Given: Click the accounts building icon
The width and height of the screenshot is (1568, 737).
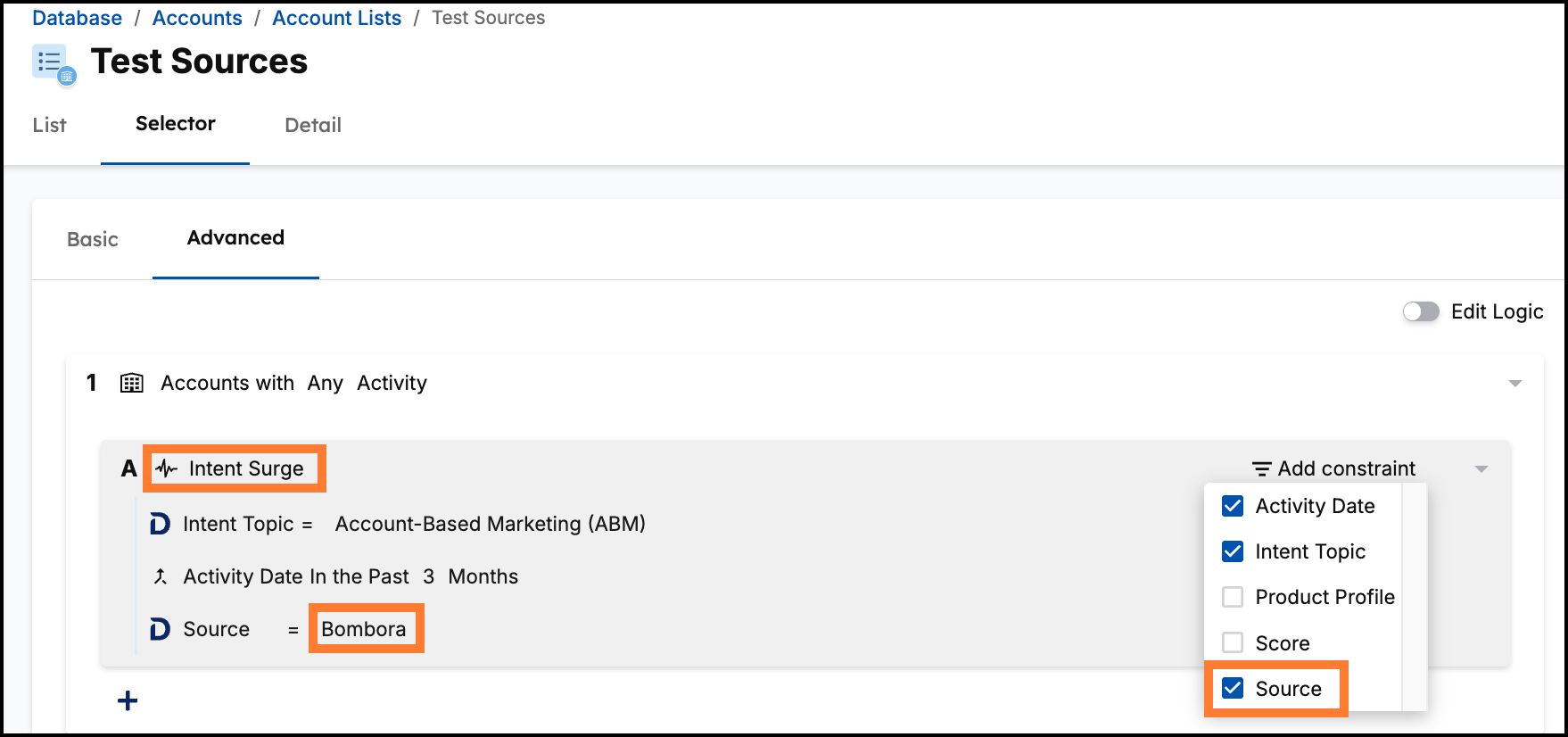Looking at the screenshot, I should [132, 384].
